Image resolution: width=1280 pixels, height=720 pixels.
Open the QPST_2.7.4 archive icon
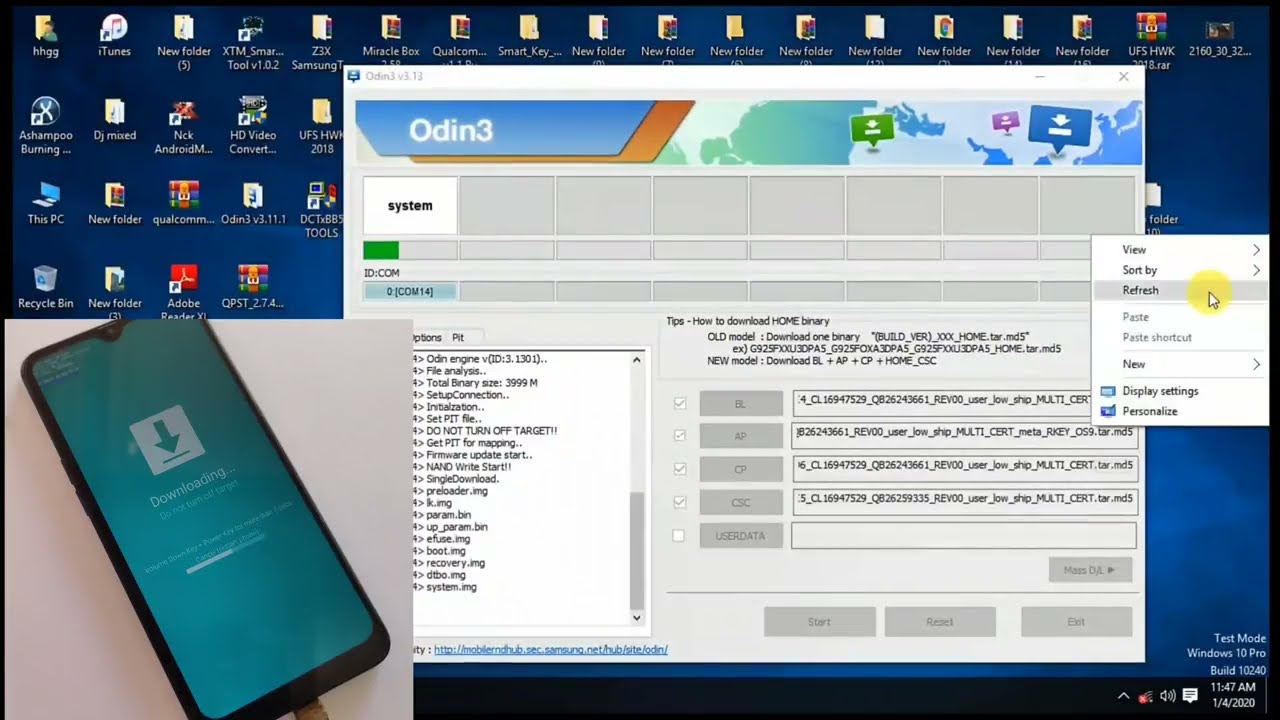[x=252, y=287]
